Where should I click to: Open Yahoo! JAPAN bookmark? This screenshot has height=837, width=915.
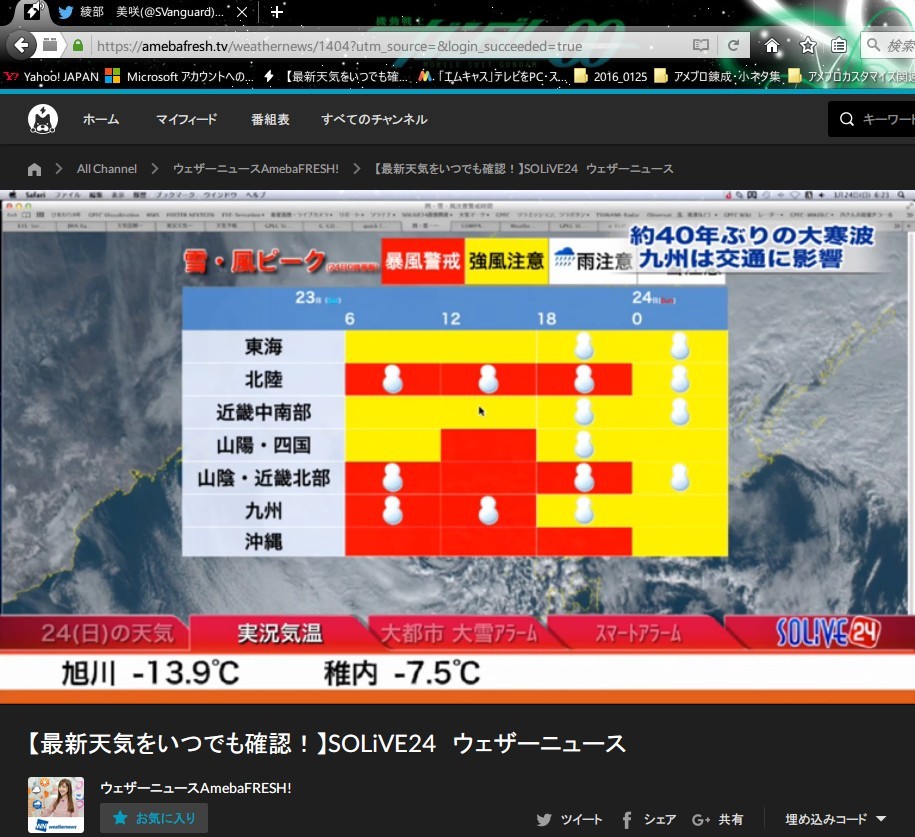(51, 76)
